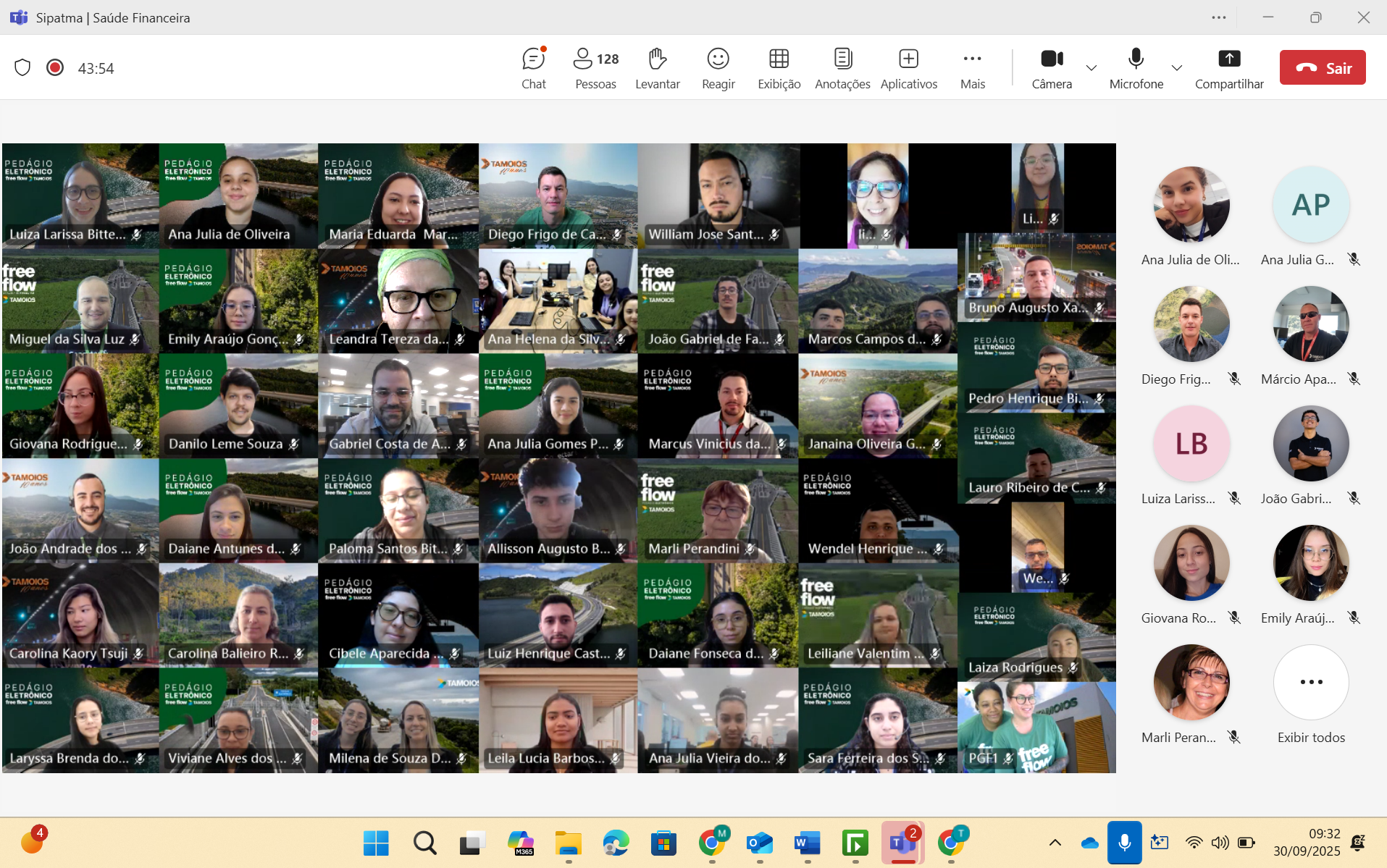Click the red recording indicator
The image size is (1387, 868).
coord(55,67)
